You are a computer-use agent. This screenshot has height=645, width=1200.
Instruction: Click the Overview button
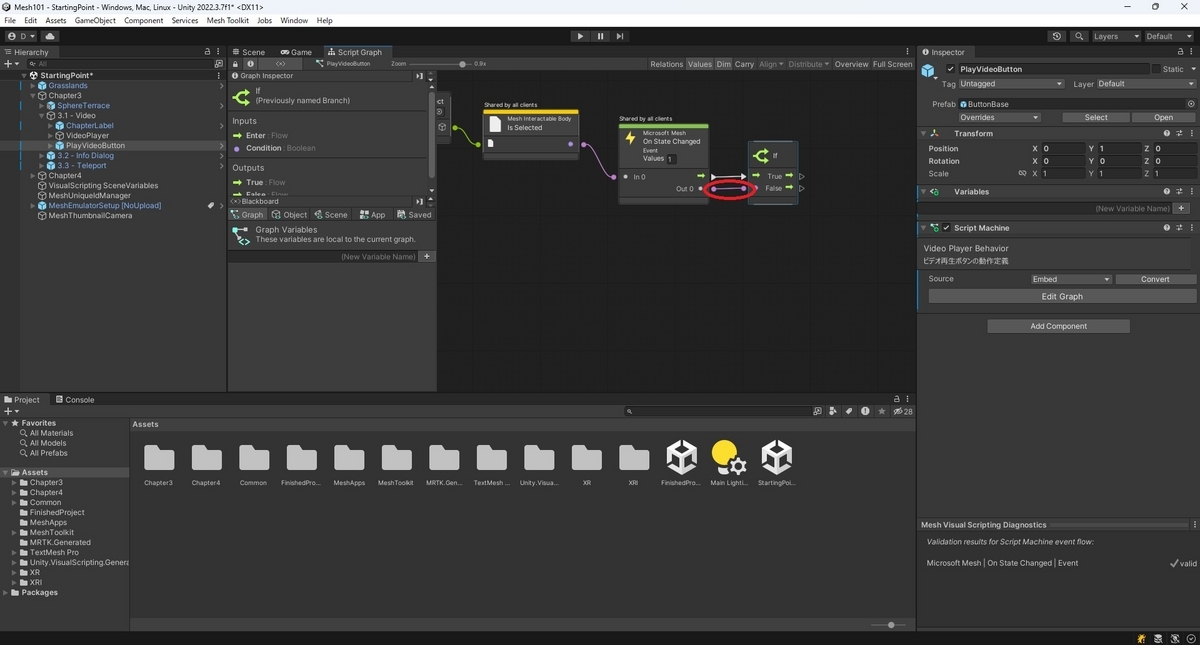851,64
